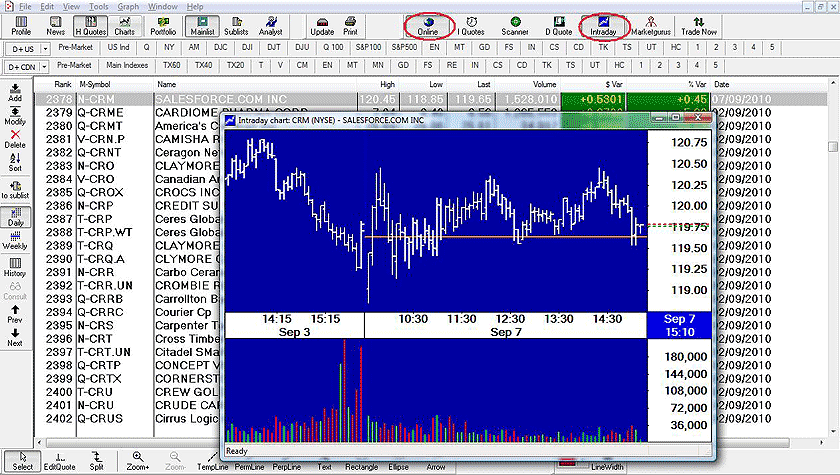The height and width of the screenshot is (475, 840).
Task: Click the EditQuote tool
Action: click(59, 461)
